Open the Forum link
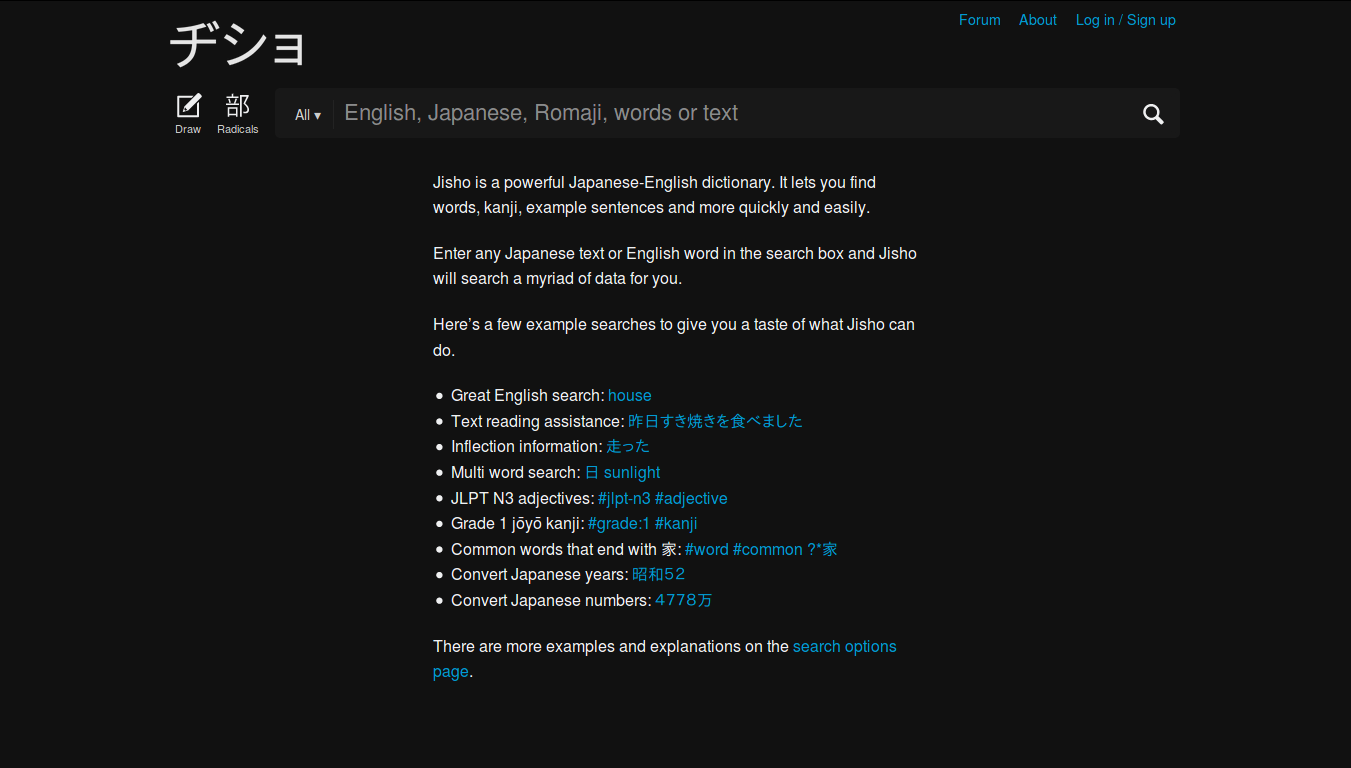1351x768 pixels. 980,20
